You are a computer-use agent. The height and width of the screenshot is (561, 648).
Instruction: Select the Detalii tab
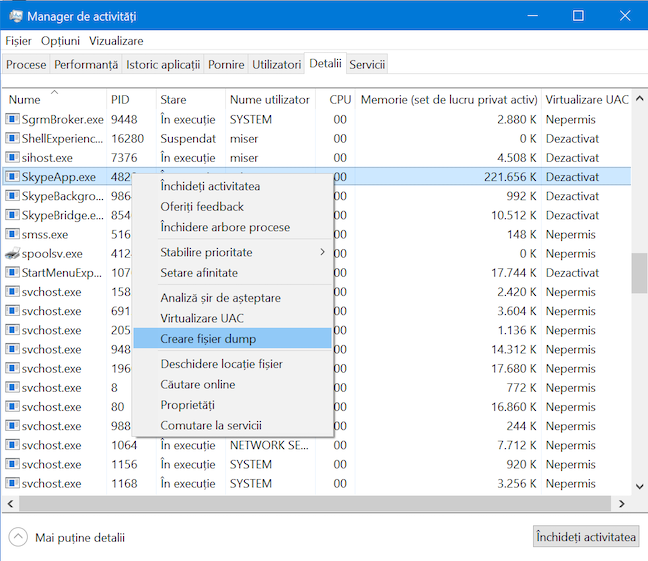pyautogui.click(x=325, y=63)
